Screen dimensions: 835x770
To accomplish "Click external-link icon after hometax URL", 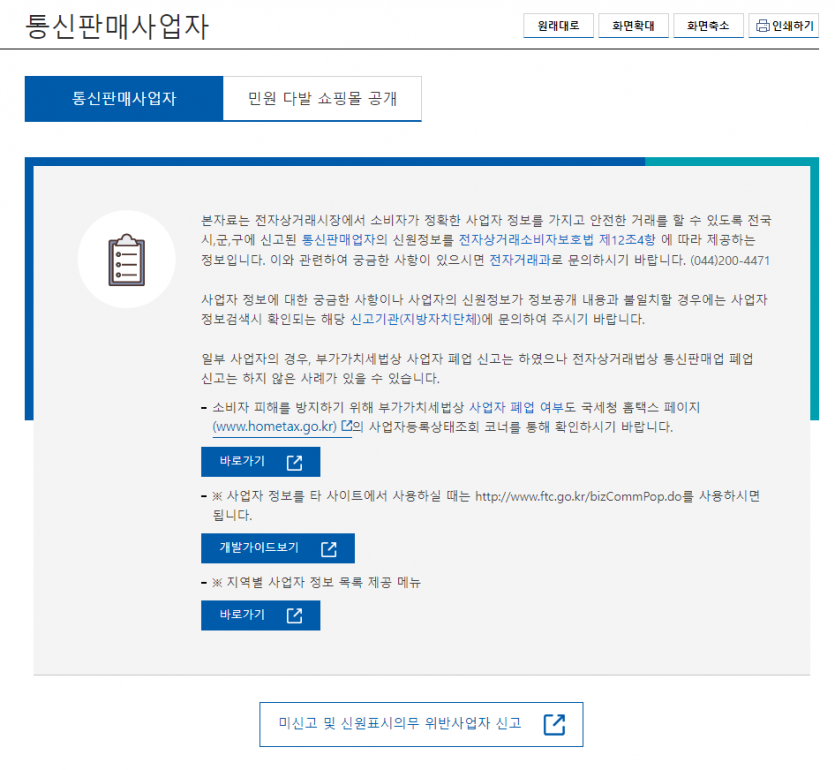I will [x=347, y=425].
